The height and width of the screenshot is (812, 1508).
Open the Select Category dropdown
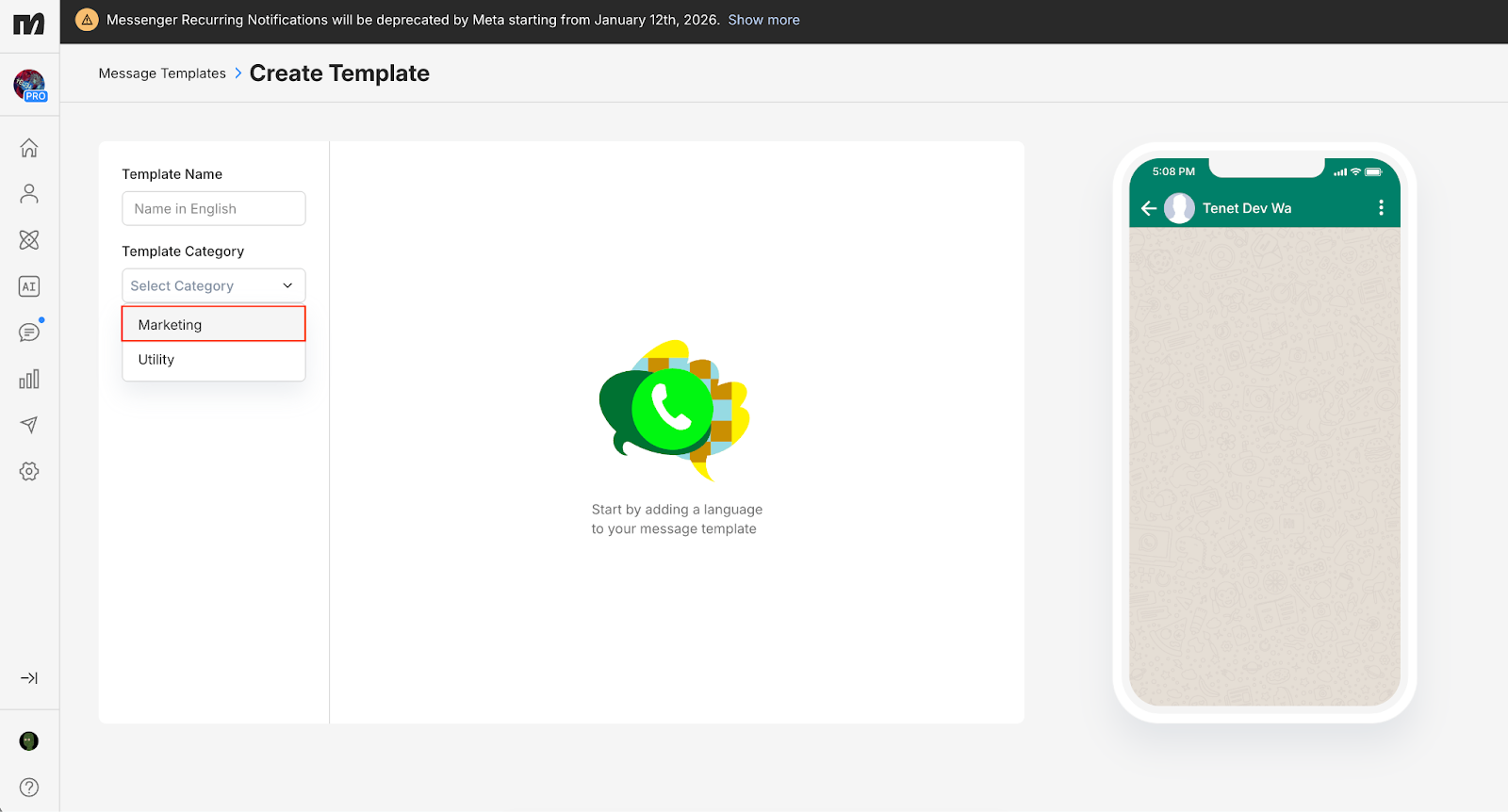tap(213, 285)
